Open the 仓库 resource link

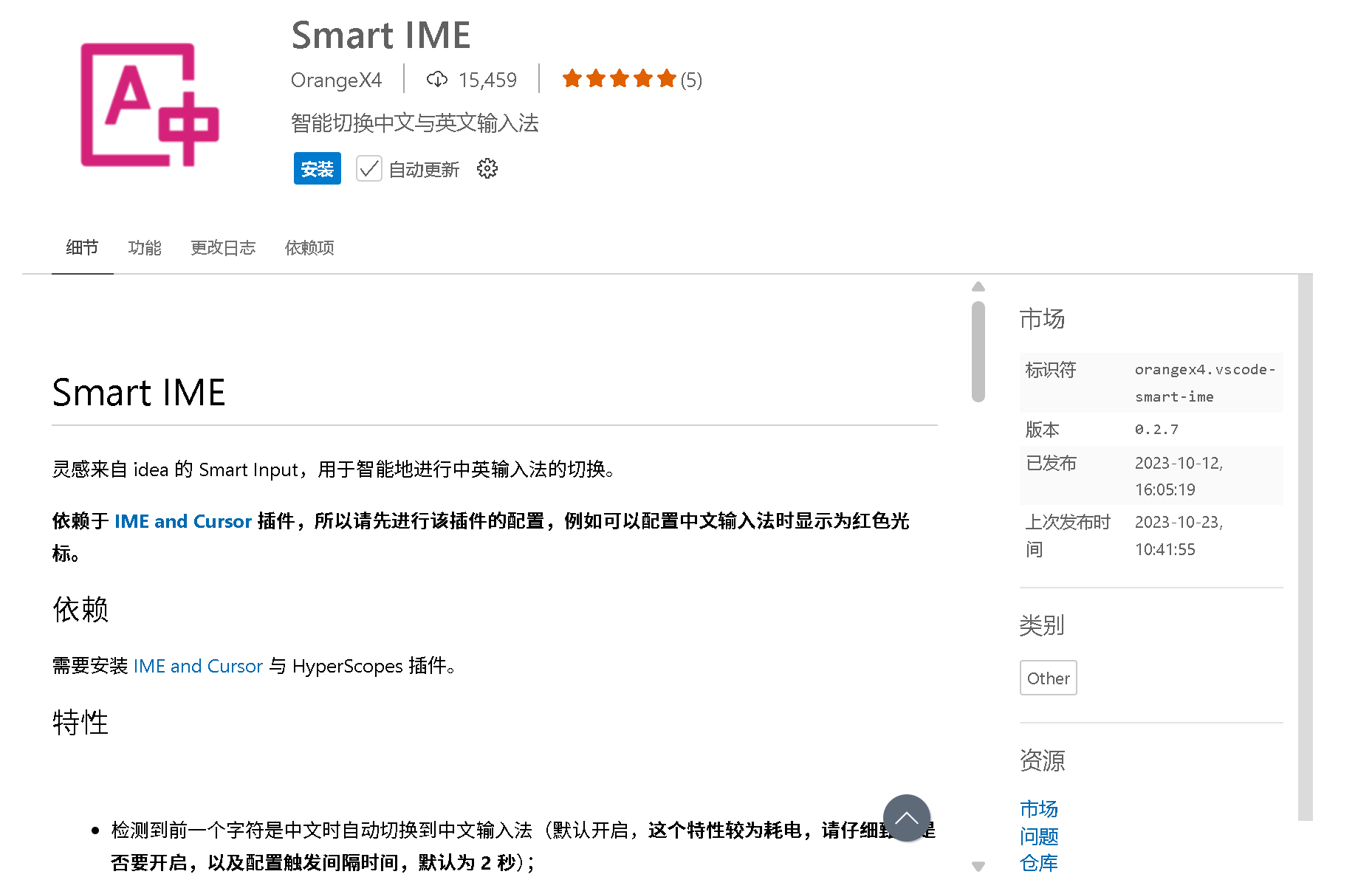pyautogui.click(x=1039, y=863)
